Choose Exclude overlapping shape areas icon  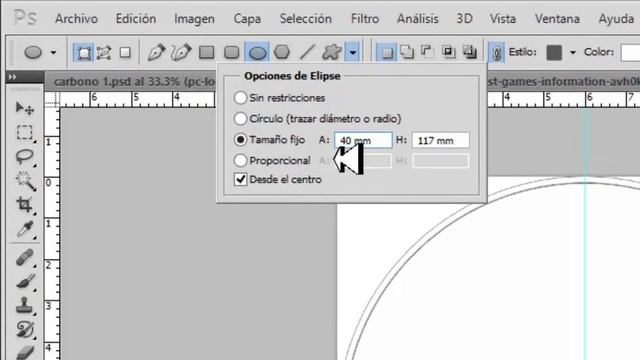(470, 52)
